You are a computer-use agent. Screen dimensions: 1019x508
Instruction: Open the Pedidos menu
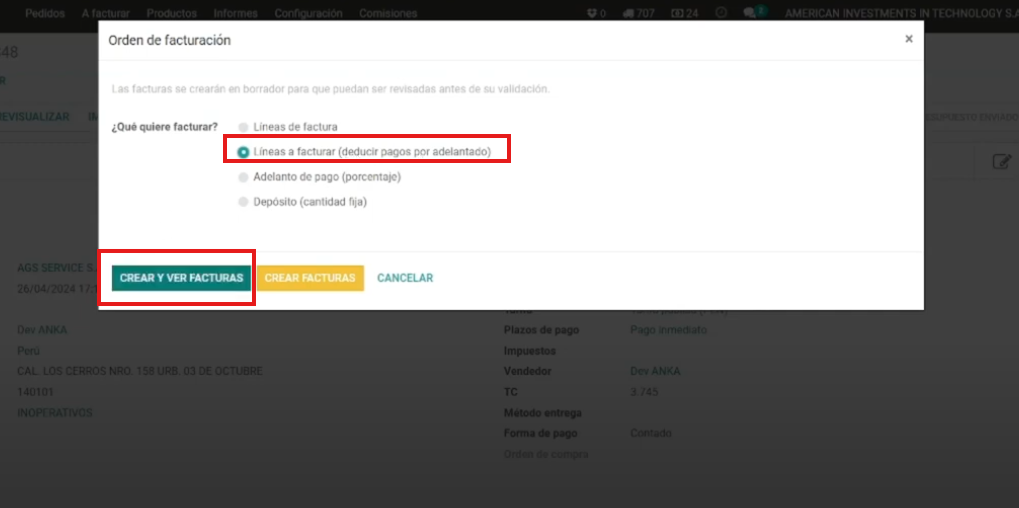pyautogui.click(x=45, y=13)
